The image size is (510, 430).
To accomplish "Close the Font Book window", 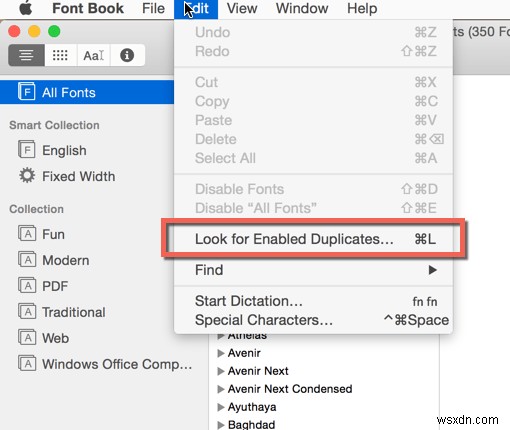I will (14, 31).
